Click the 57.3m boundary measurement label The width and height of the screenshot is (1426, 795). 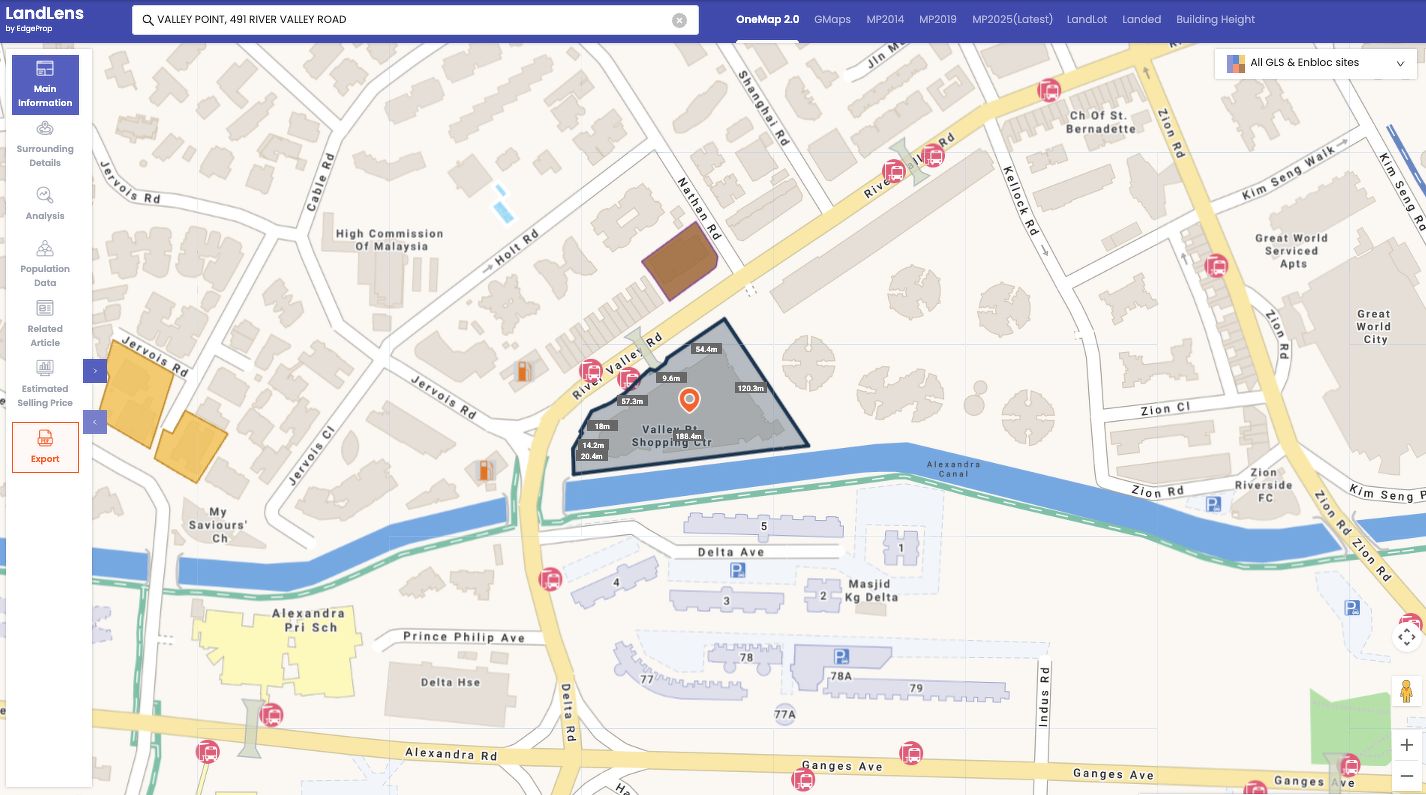[632, 401]
